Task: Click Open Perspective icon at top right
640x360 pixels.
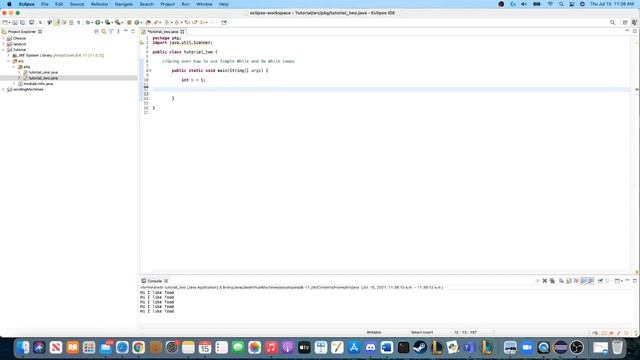Action: [x=625, y=22]
